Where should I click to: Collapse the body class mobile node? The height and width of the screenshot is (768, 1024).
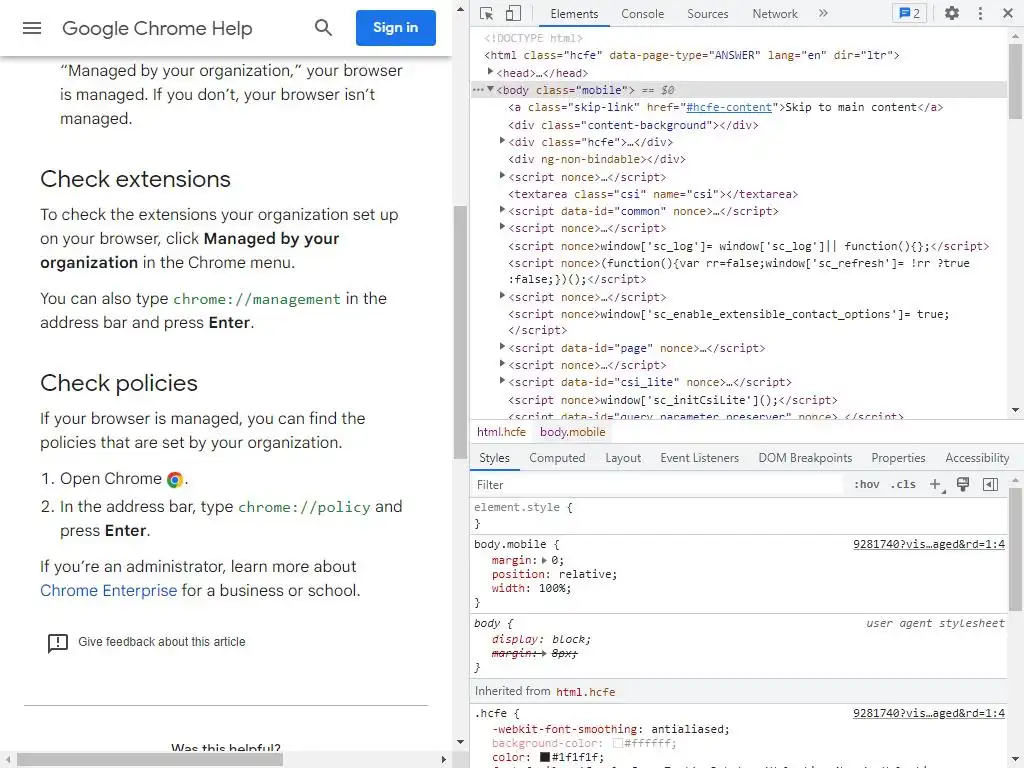point(490,89)
